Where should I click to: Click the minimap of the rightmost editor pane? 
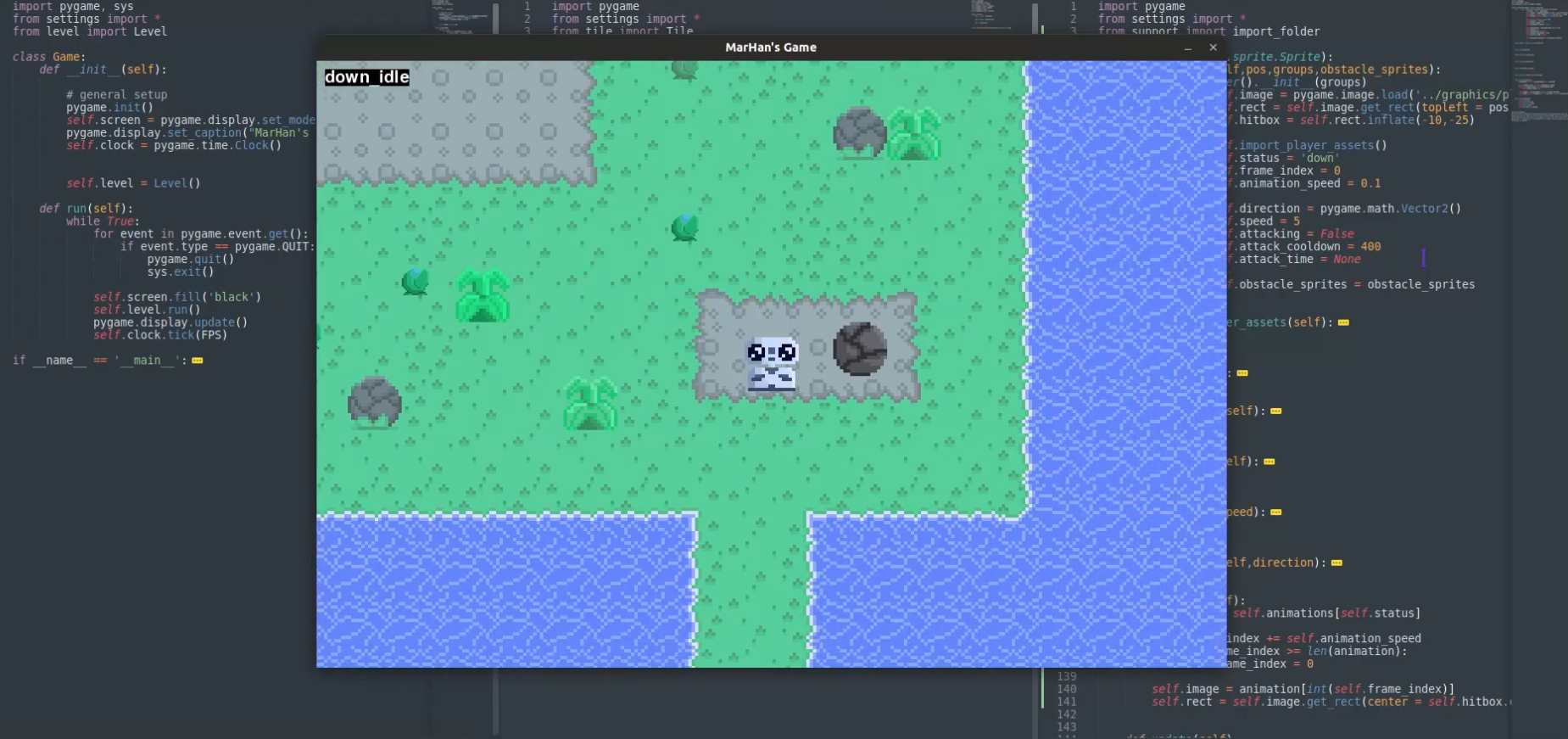[x=1537, y=59]
